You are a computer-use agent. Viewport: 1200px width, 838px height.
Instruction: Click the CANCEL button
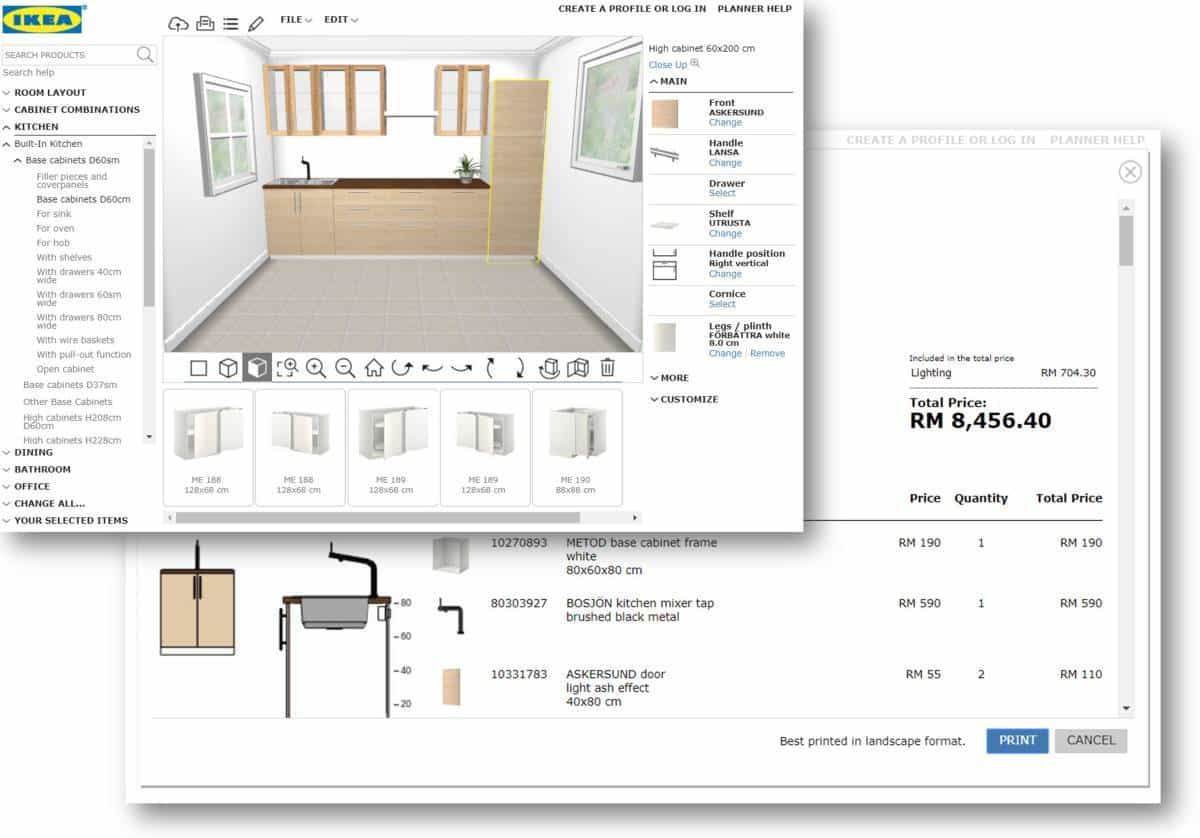pyautogui.click(x=1091, y=740)
